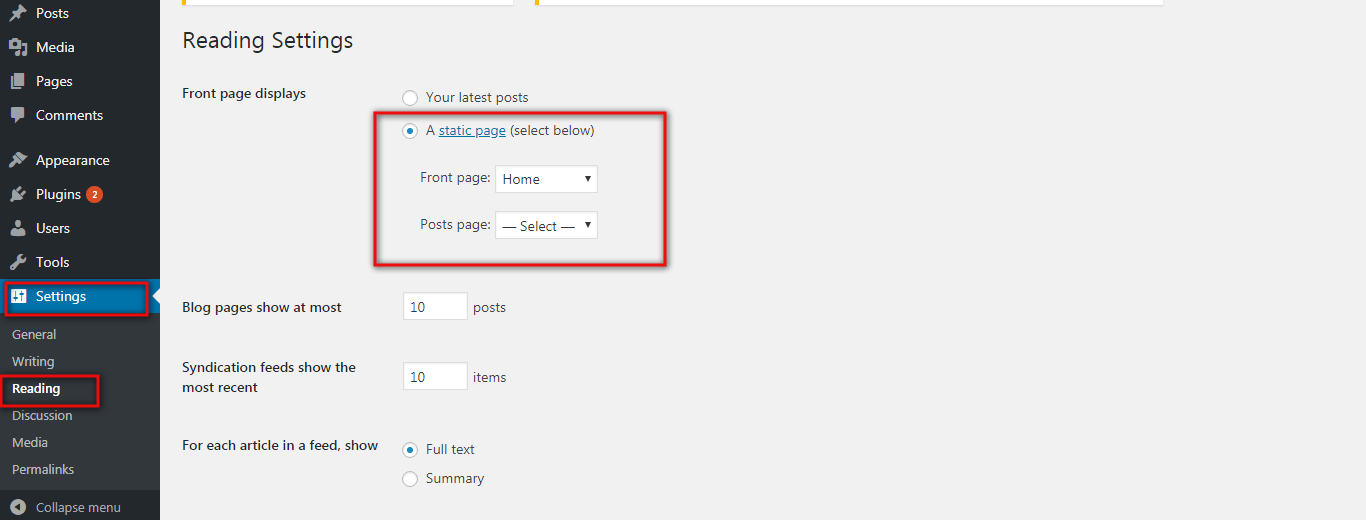Click the Posts pushpin icon
Viewport: 1366px width, 520px height.
pos(18,13)
